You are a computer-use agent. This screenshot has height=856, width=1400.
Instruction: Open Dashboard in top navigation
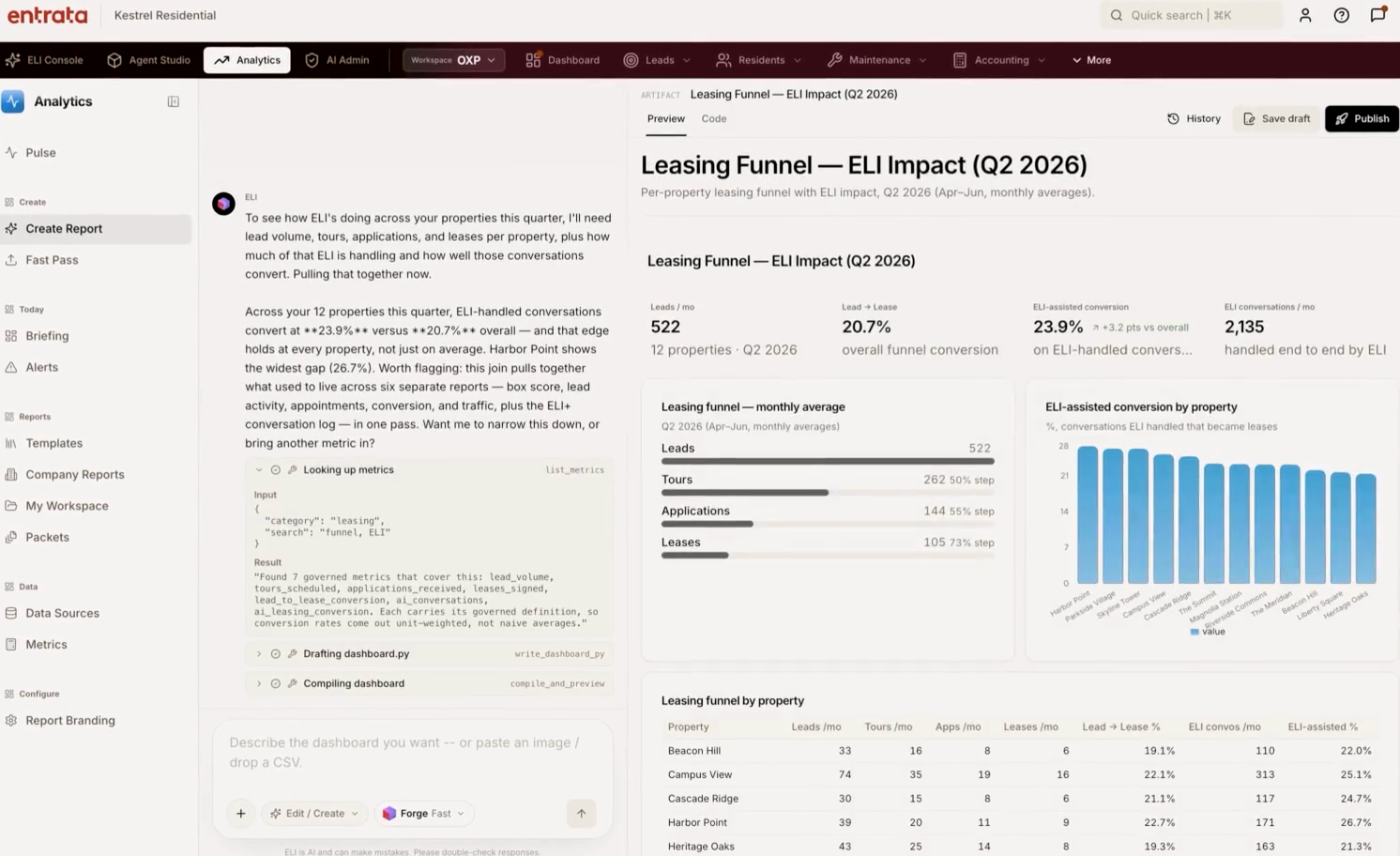tap(562, 60)
